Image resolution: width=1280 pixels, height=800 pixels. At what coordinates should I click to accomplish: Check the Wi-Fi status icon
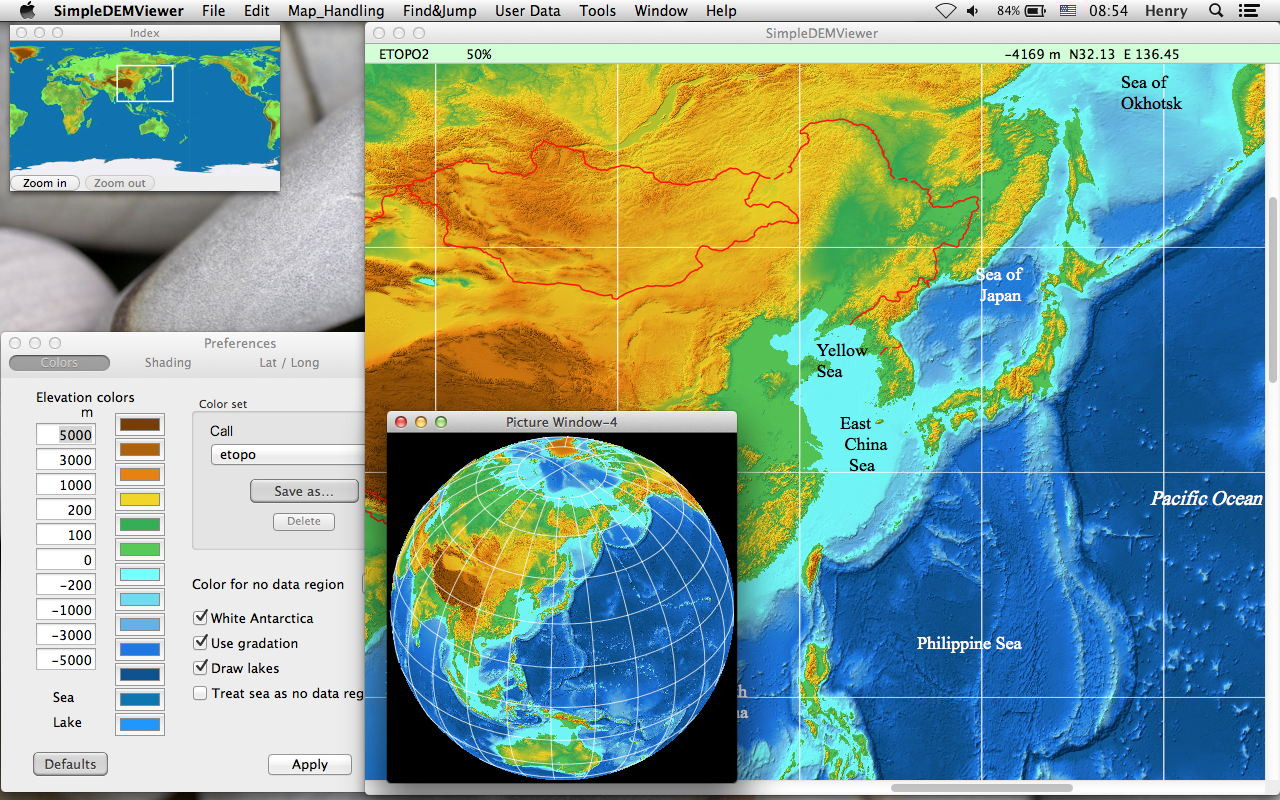[x=945, y=11]
